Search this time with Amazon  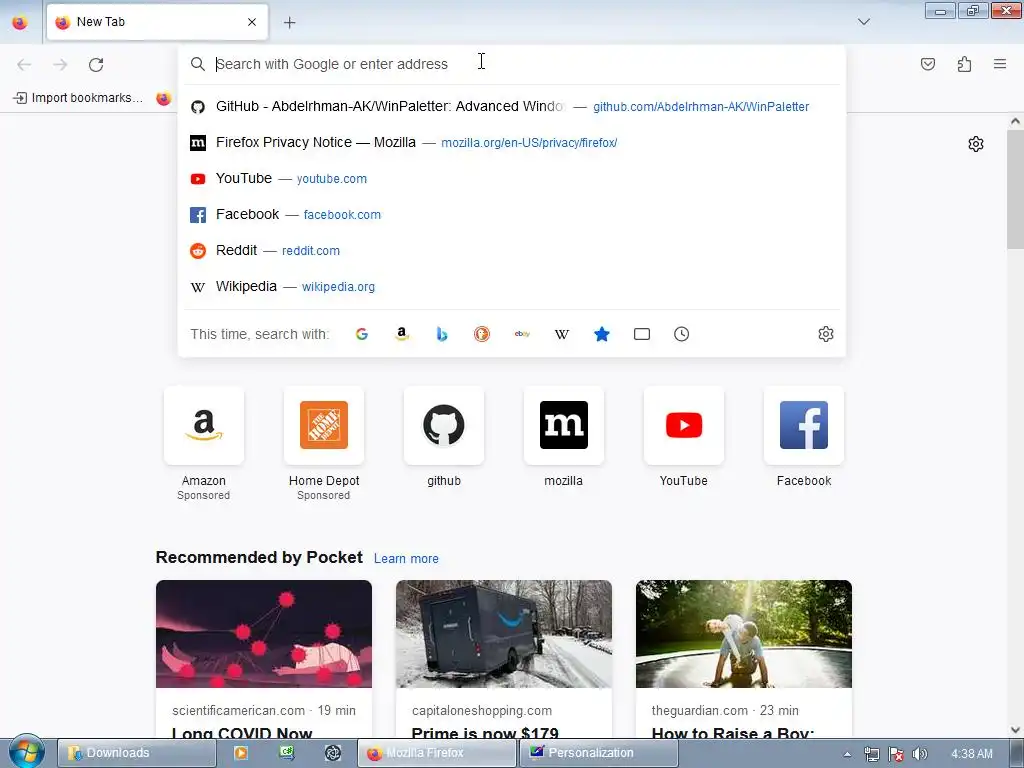click(x=402, y=334)
